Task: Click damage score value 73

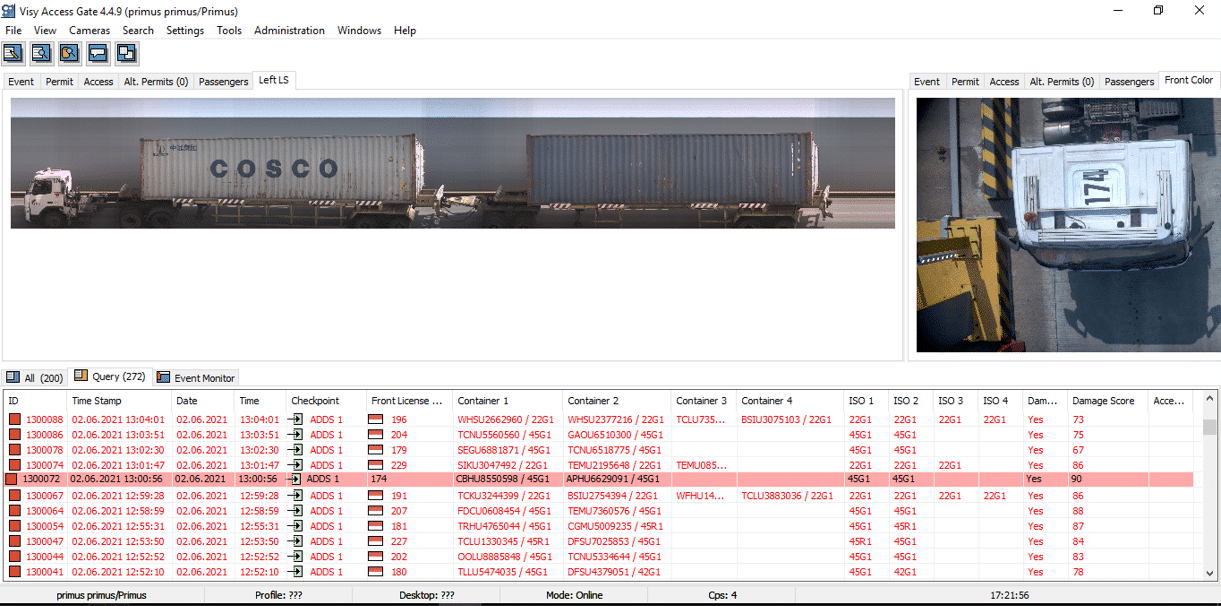Action: coord(1078,420)
